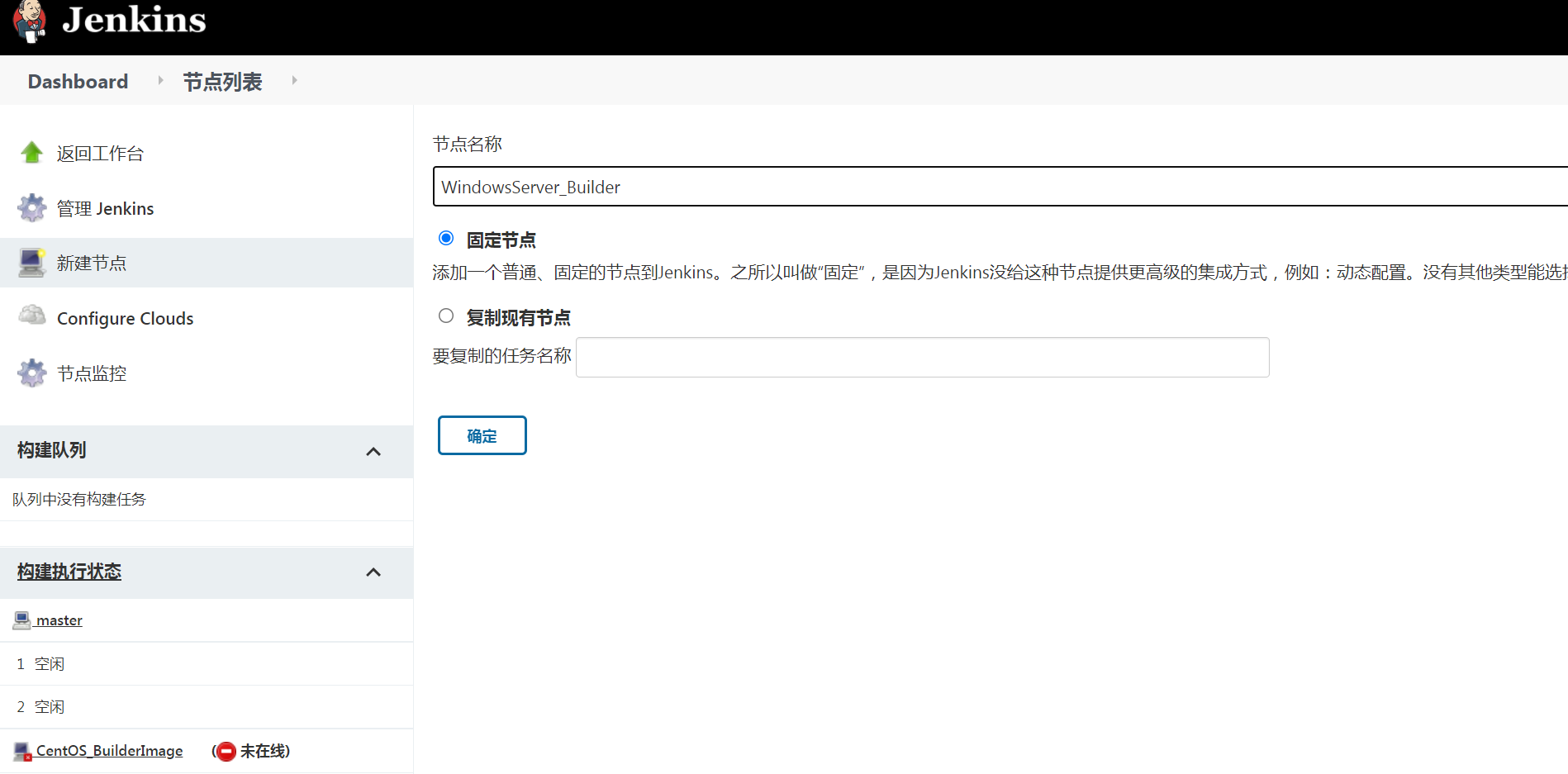Select the 固定节点 radio button
Image resolution: width=1568 pixels, height=774 pixels.
tap(446, 239)
